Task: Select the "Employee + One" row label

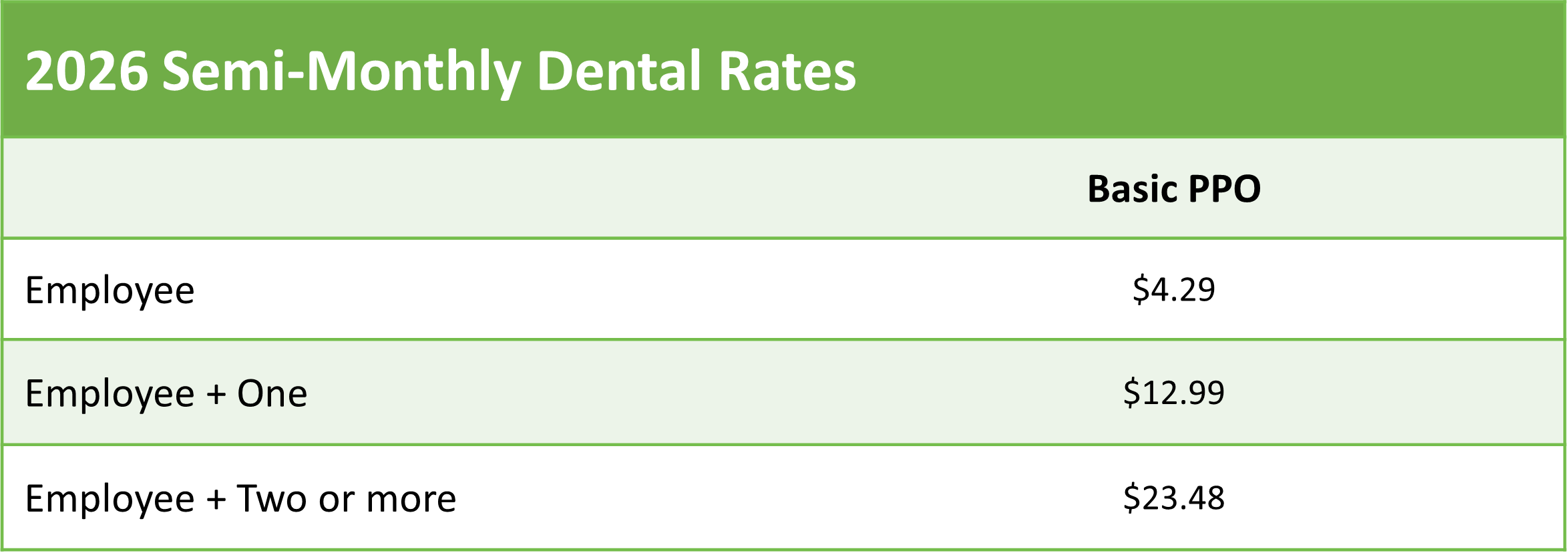Action: (x=166, y=393)
